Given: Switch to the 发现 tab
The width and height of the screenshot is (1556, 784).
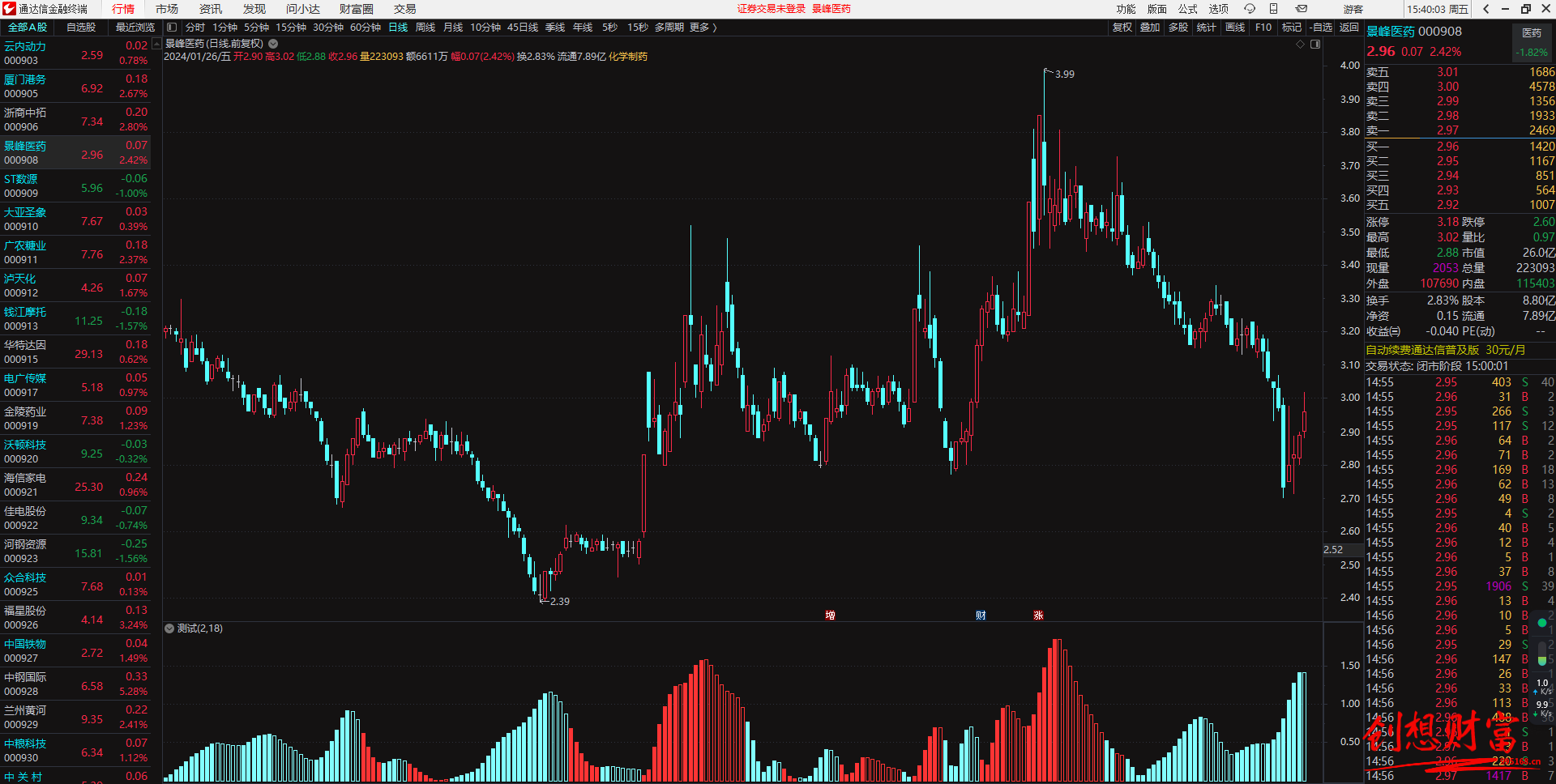Looking at the screenshot, I should point(254,9).
